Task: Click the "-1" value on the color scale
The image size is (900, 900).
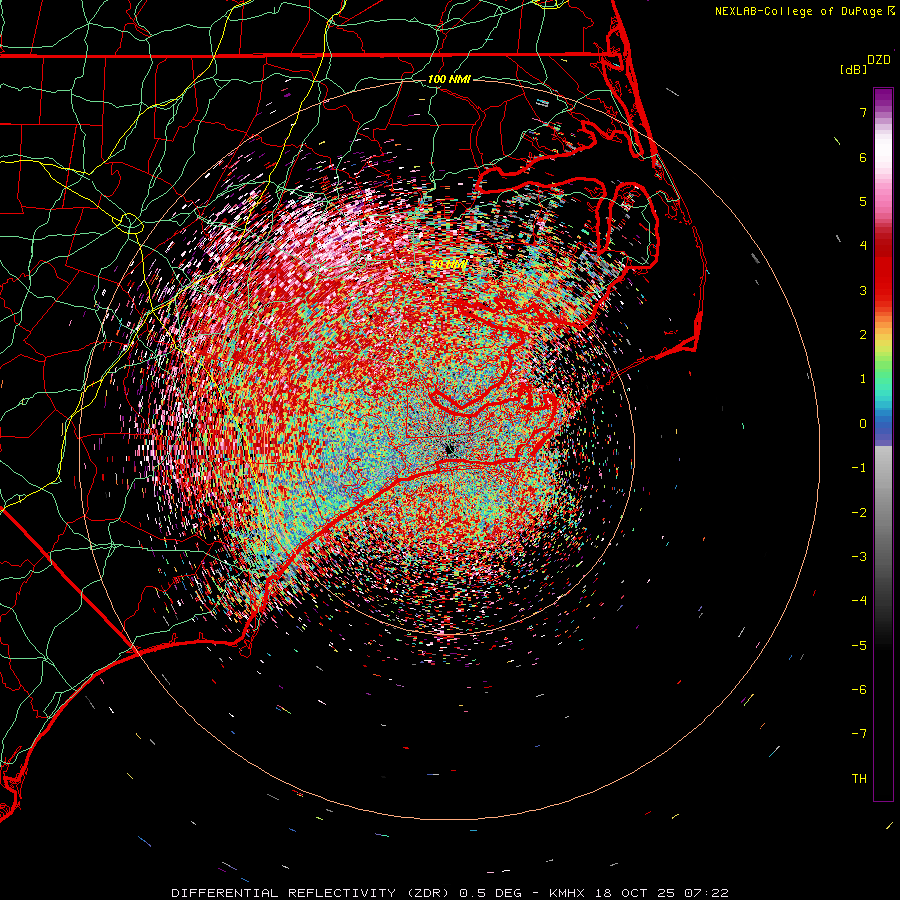Action: point(859,468)
